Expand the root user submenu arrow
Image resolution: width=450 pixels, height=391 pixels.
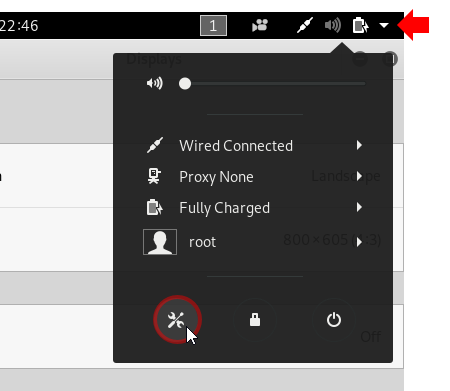[359, 242]
